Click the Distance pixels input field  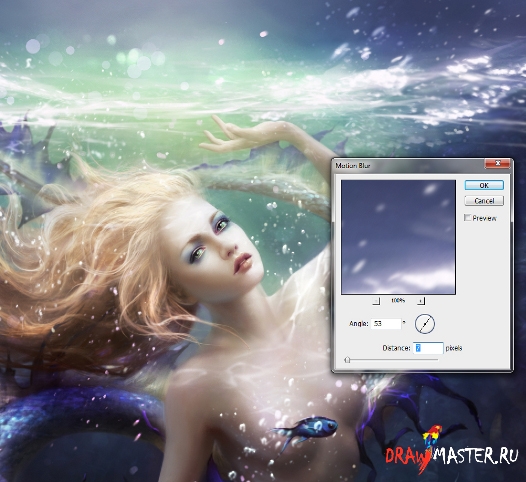428,348
